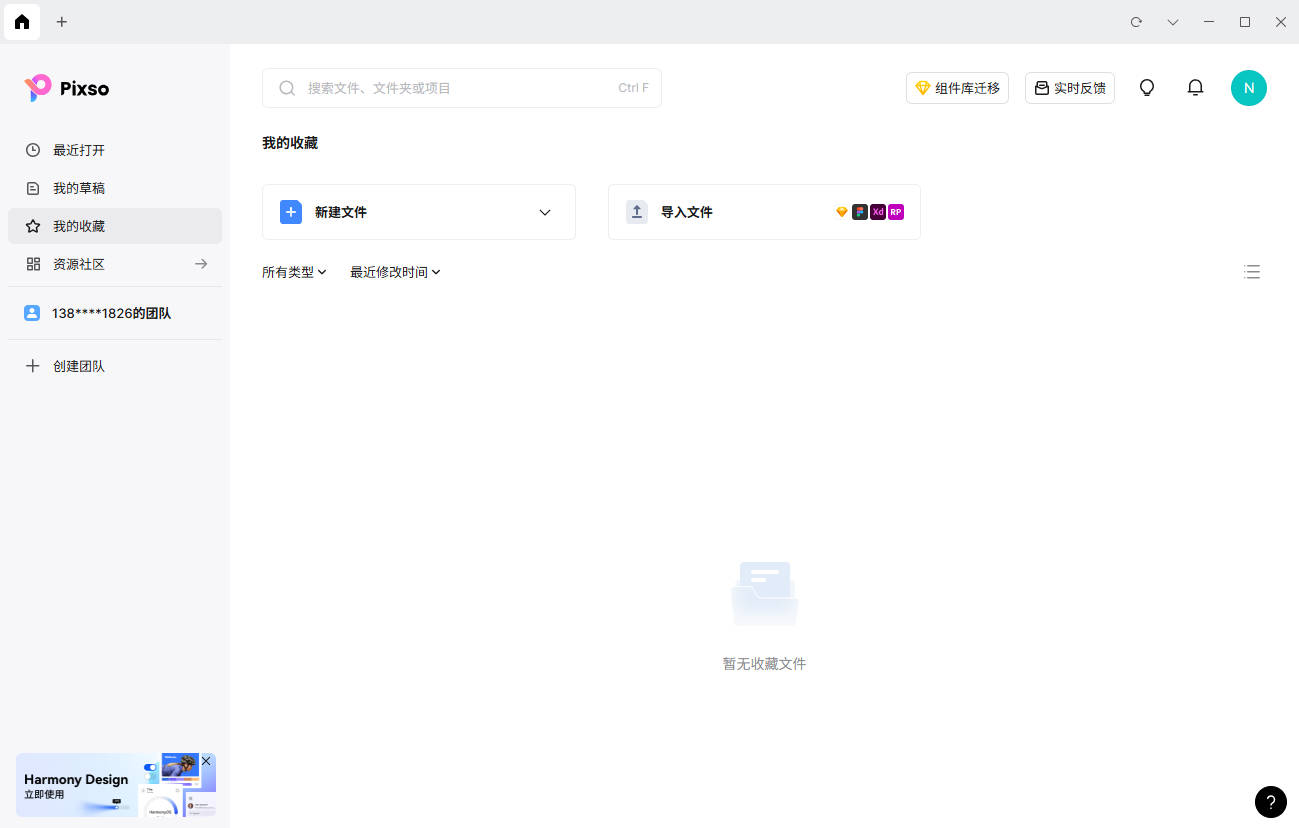Click the 实时反馈 button

coord(1069,88)
